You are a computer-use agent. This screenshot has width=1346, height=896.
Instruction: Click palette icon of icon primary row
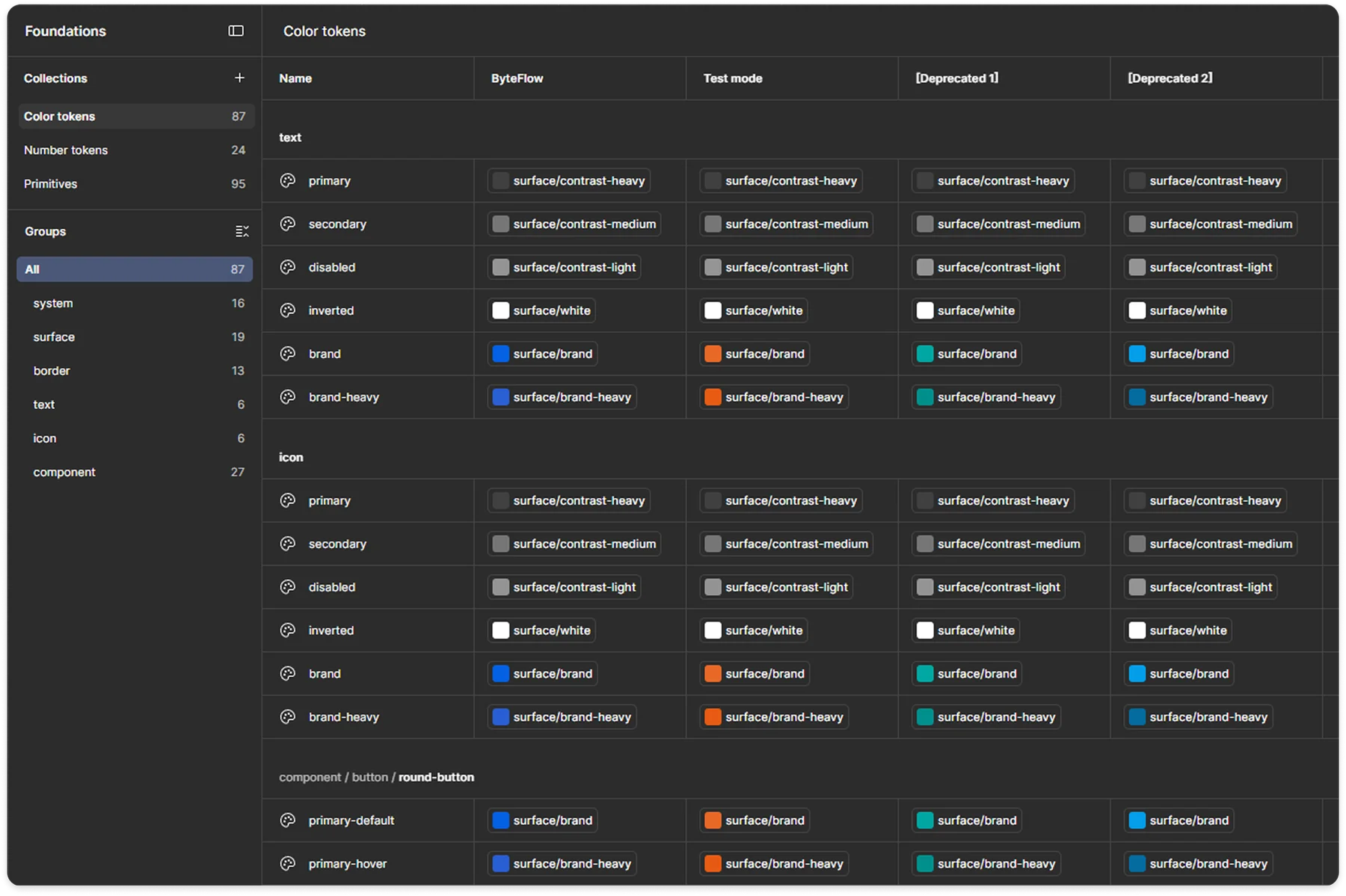point(288,500)
